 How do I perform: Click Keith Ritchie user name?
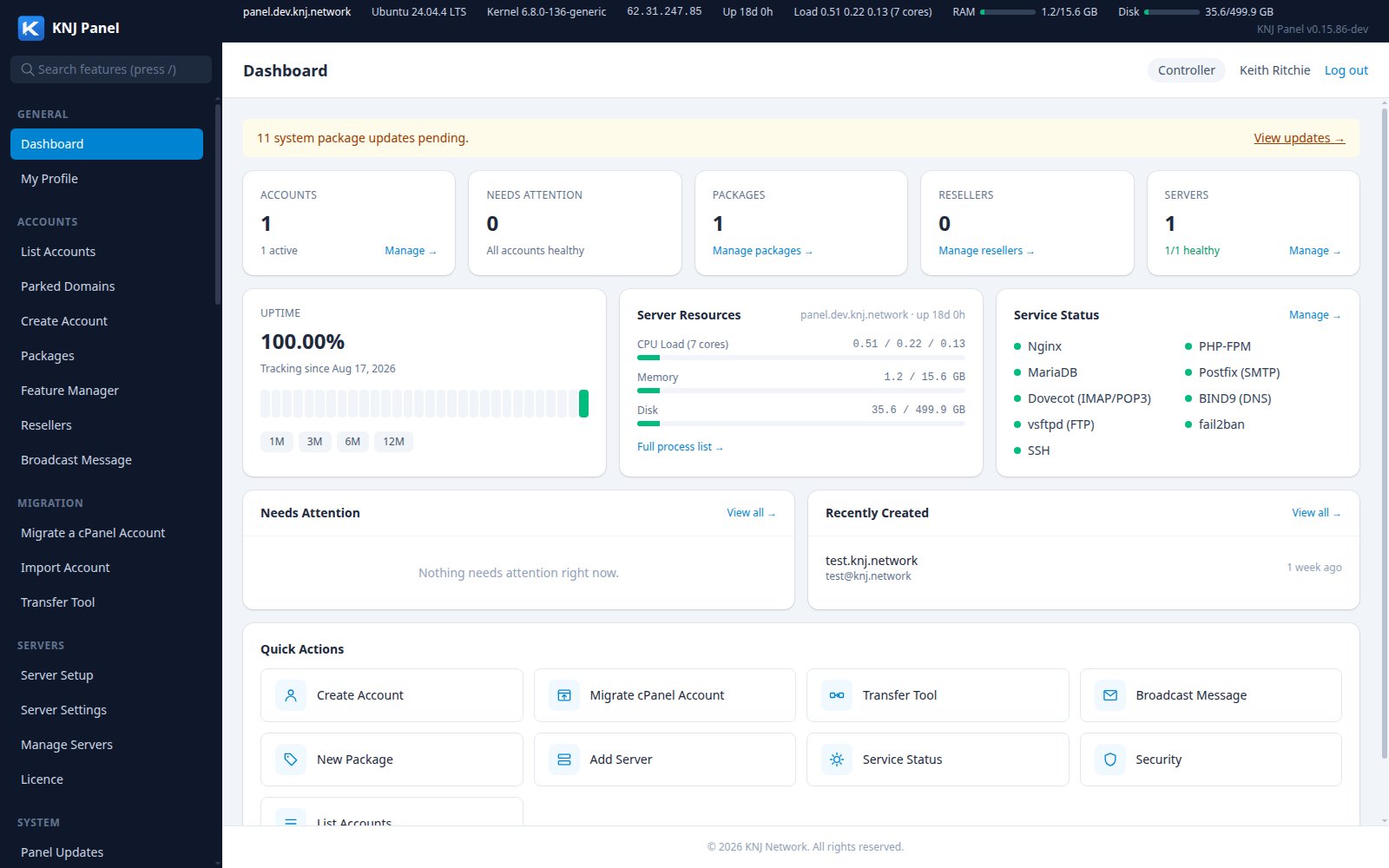point(1274,70)
